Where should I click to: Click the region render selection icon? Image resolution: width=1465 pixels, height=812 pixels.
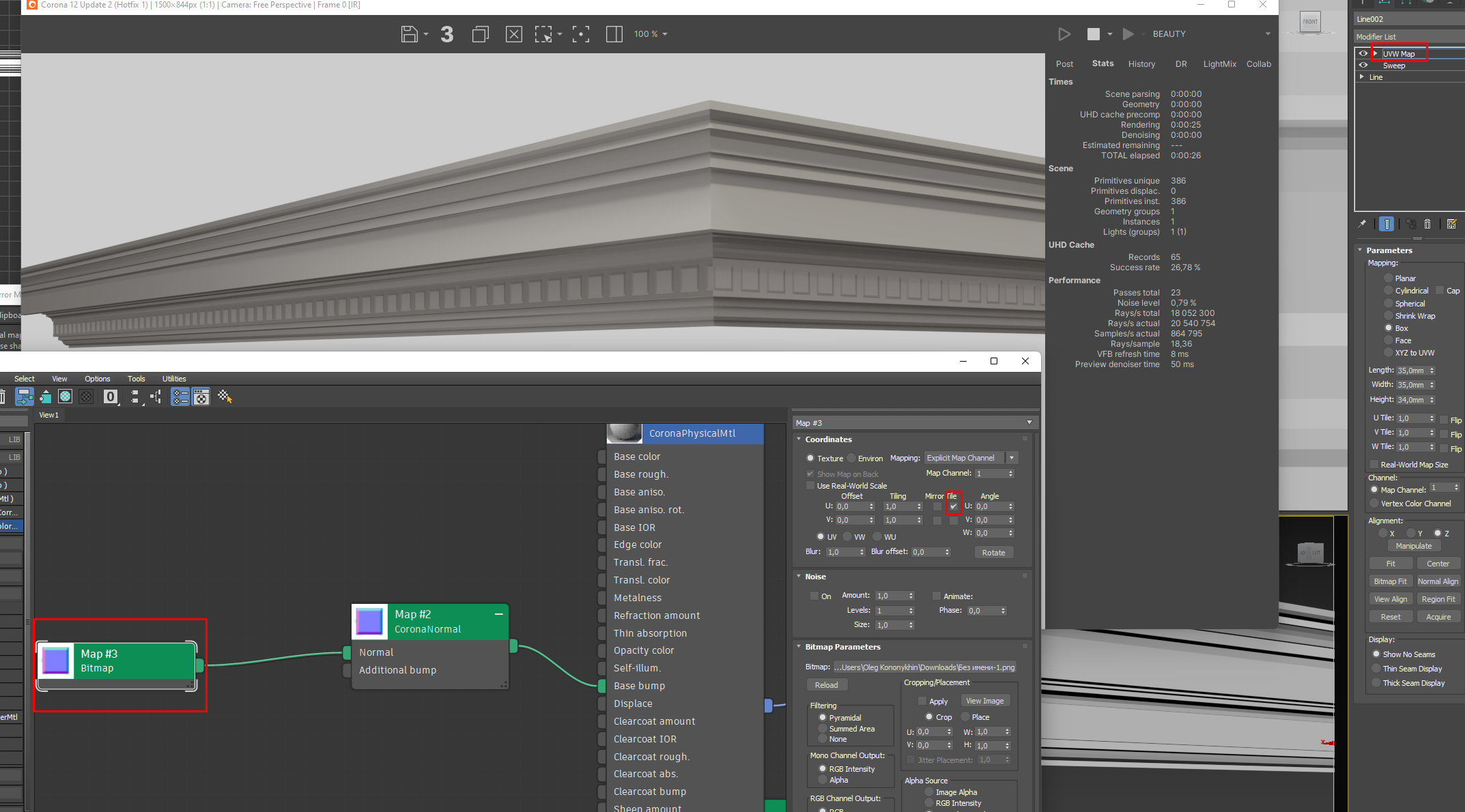pyautogui.click(x=543, y=34)
